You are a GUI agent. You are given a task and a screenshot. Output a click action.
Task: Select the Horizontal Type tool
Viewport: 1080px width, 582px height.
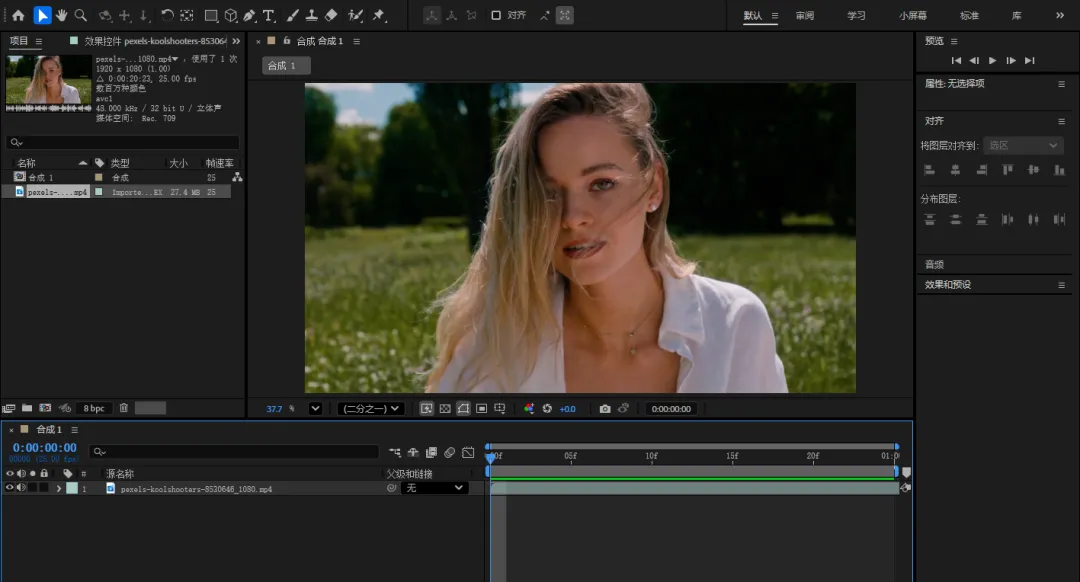tap(270, 15)
